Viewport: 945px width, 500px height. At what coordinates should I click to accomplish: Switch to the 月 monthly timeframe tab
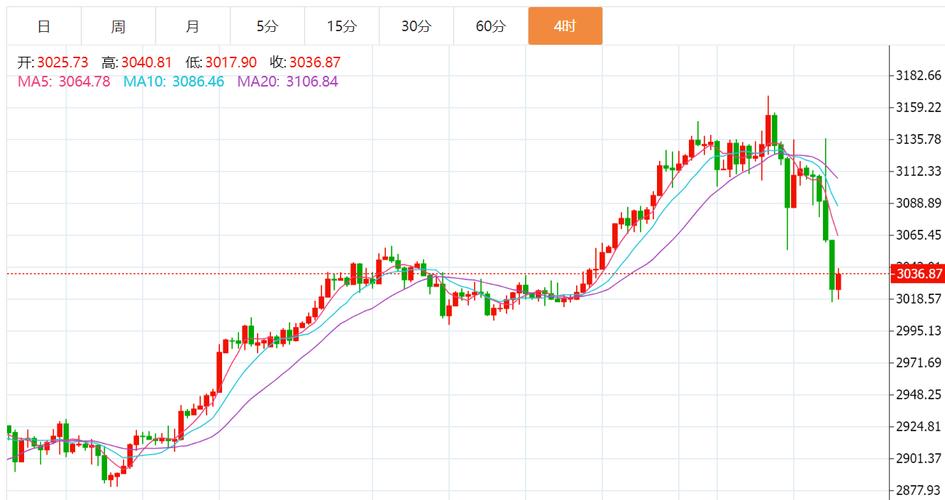coord(193,26)
